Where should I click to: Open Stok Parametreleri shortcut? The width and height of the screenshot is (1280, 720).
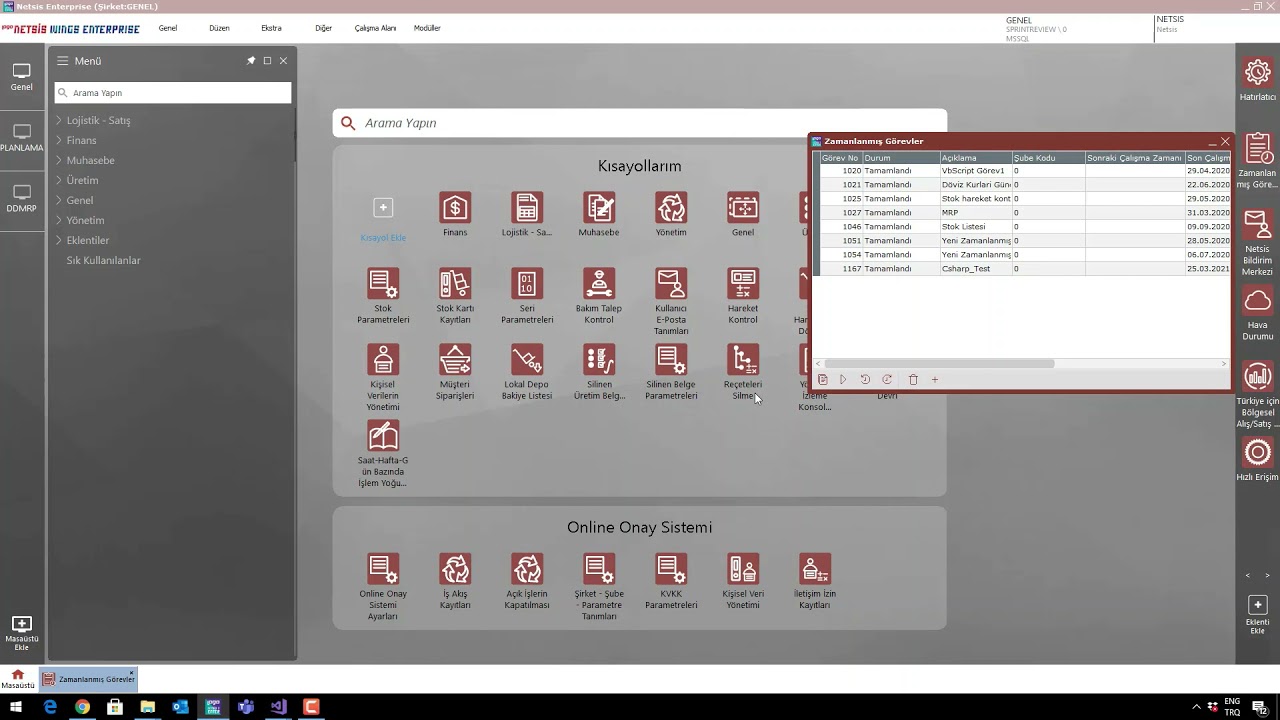(x=383, y=284)
